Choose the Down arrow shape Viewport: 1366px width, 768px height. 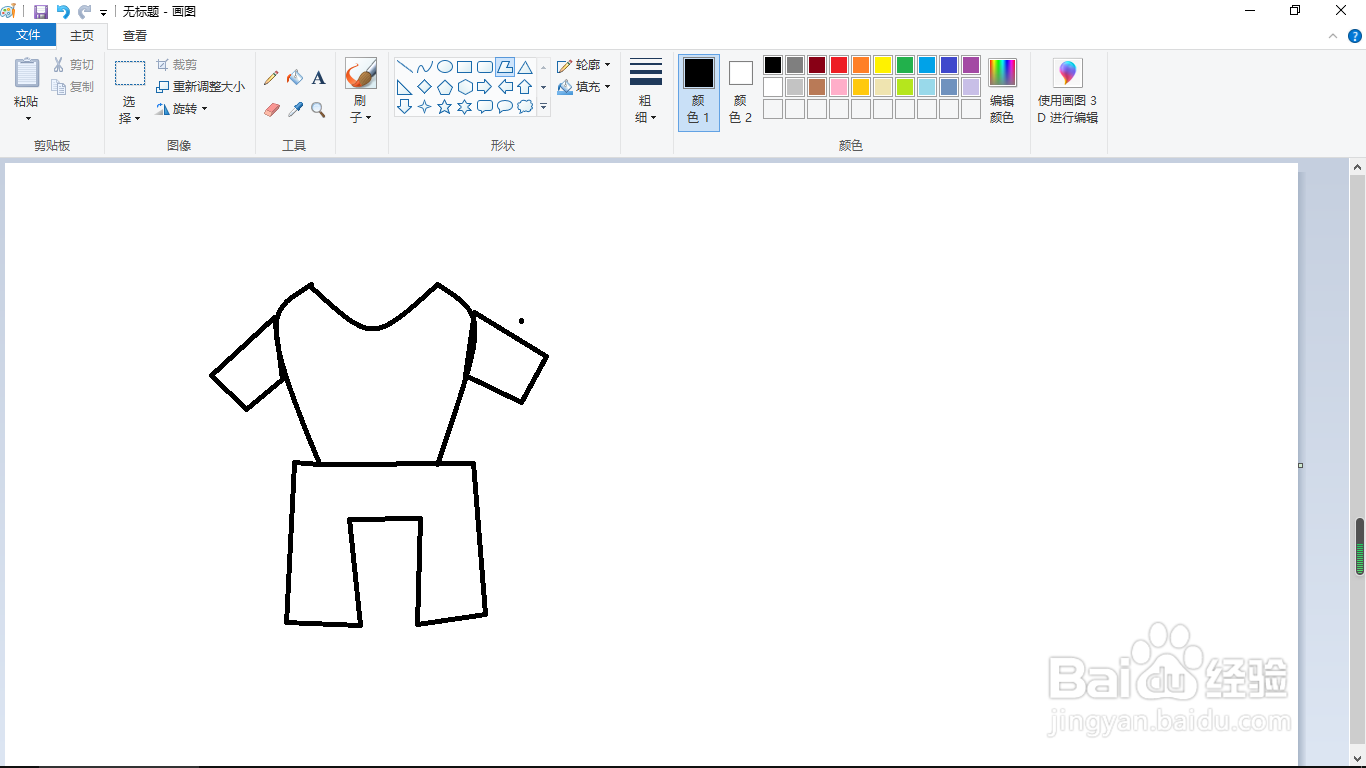point(405,106)
